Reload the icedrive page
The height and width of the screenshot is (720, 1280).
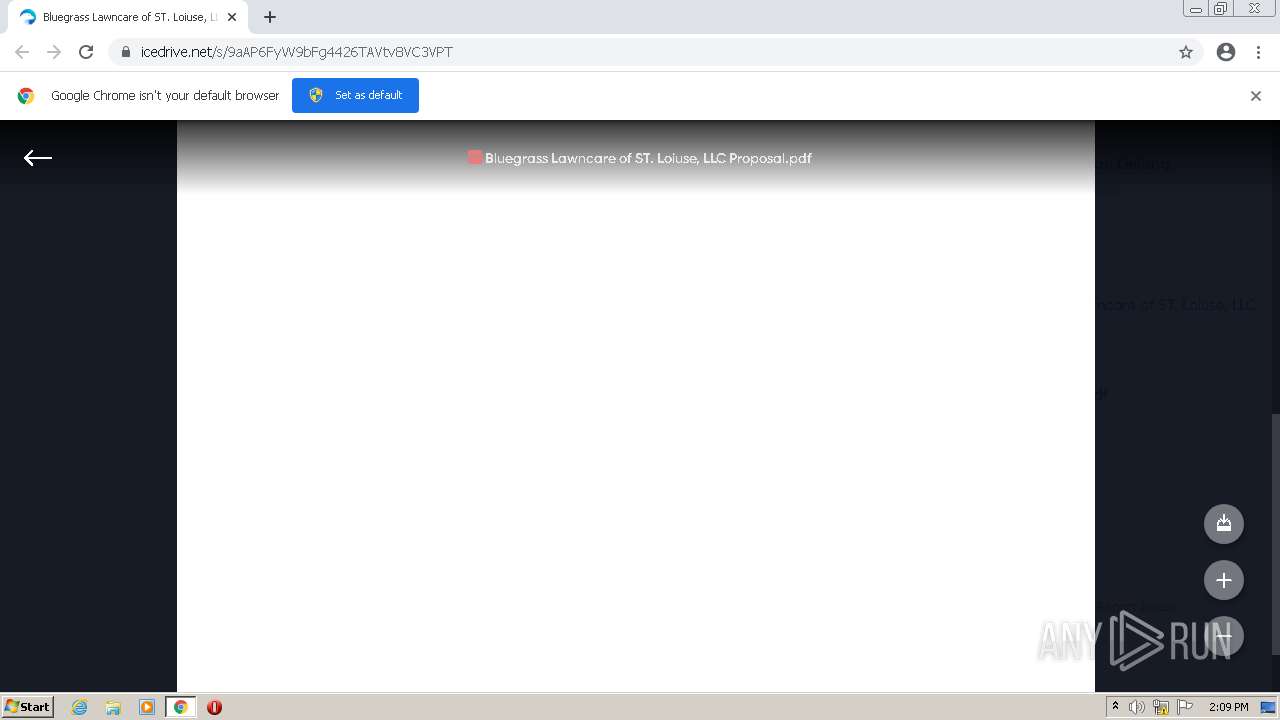point(86,52)
